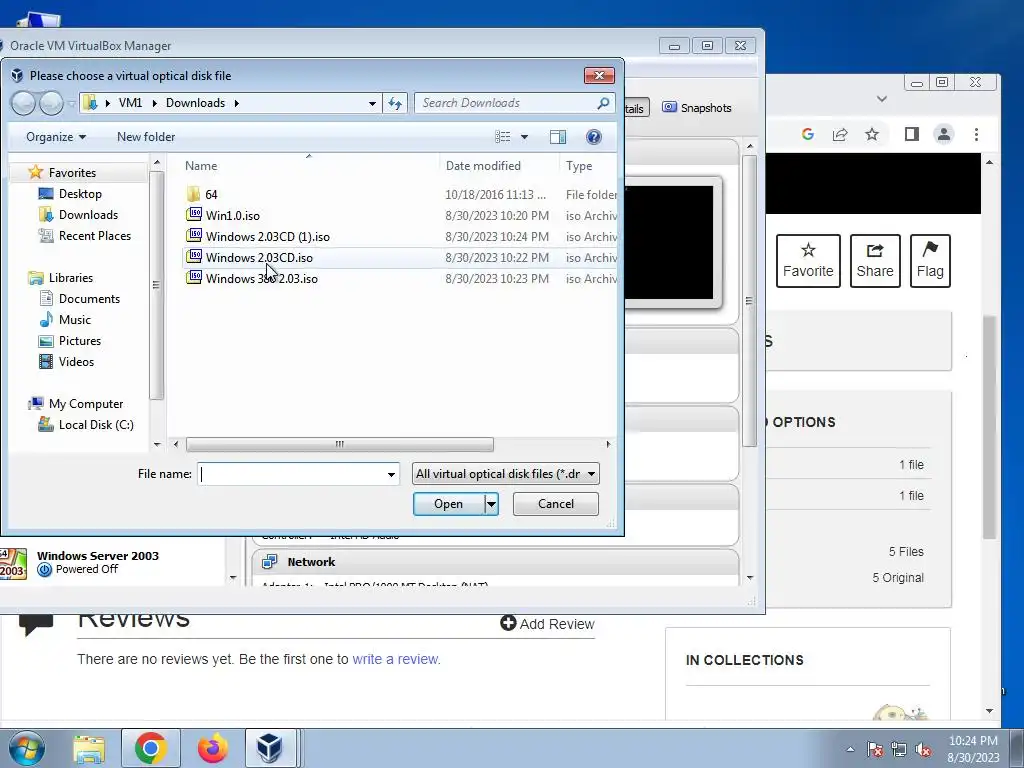Image resolution: width=1024 pixels, height=768 pixels.
Task: Click Add Review on the page
Action: 547,624
